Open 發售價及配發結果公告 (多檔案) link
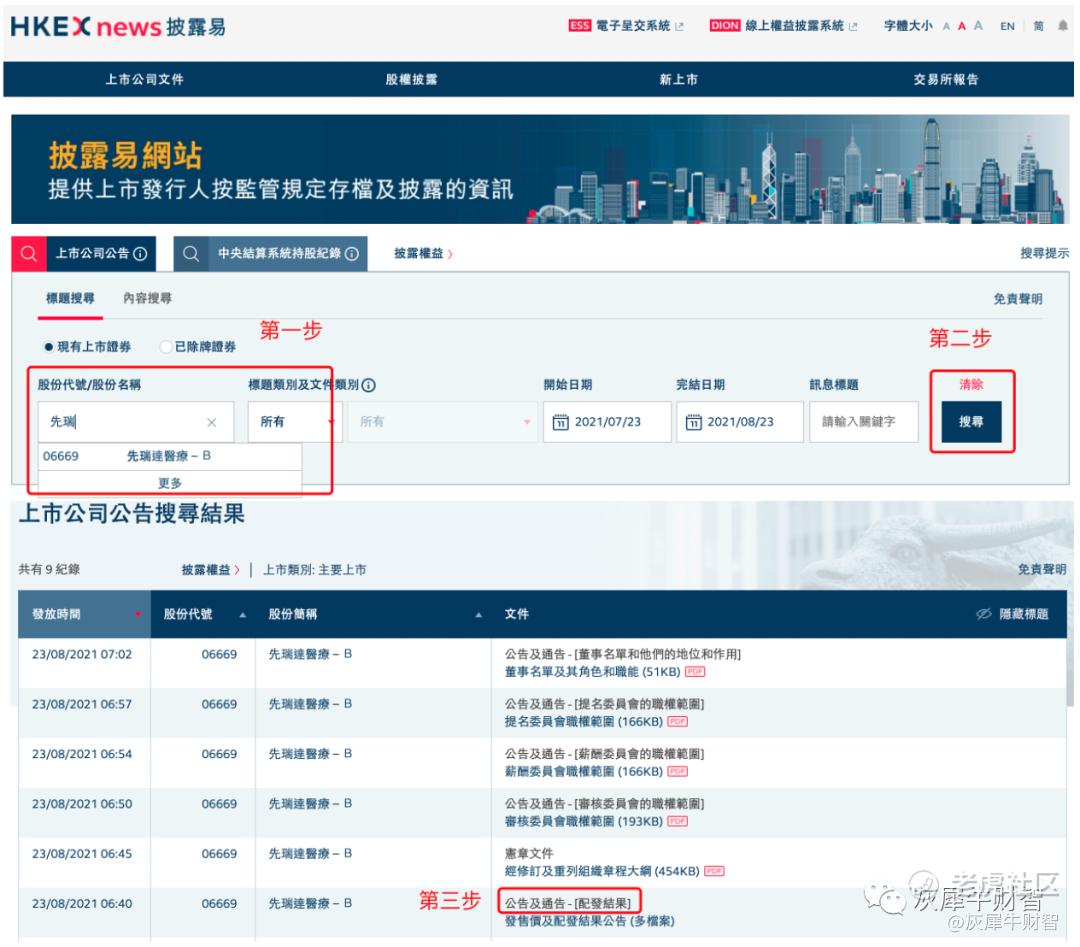This screenshot has width=1080, height=947. coord(590,921)
